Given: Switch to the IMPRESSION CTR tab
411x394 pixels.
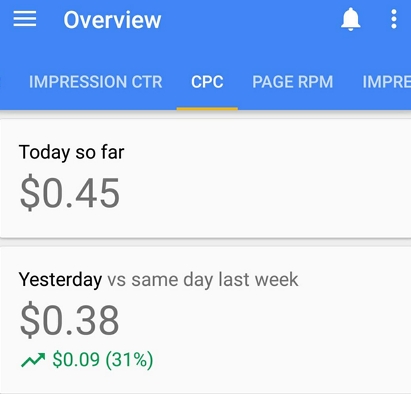Looking at the screenshot, I should coord(96,82).
